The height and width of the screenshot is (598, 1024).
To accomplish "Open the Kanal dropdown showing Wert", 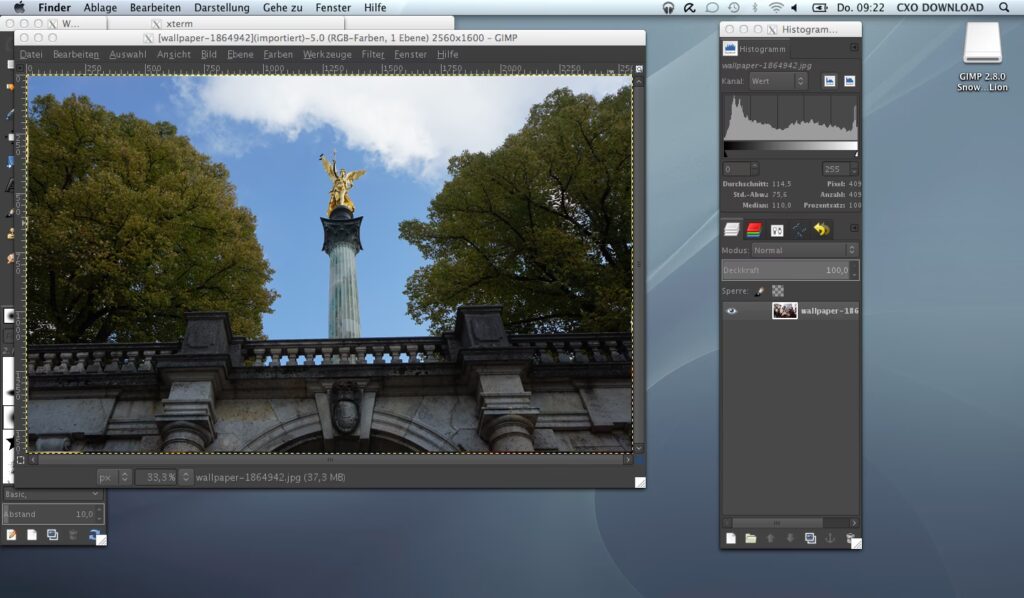I will [x=777, y=81].
